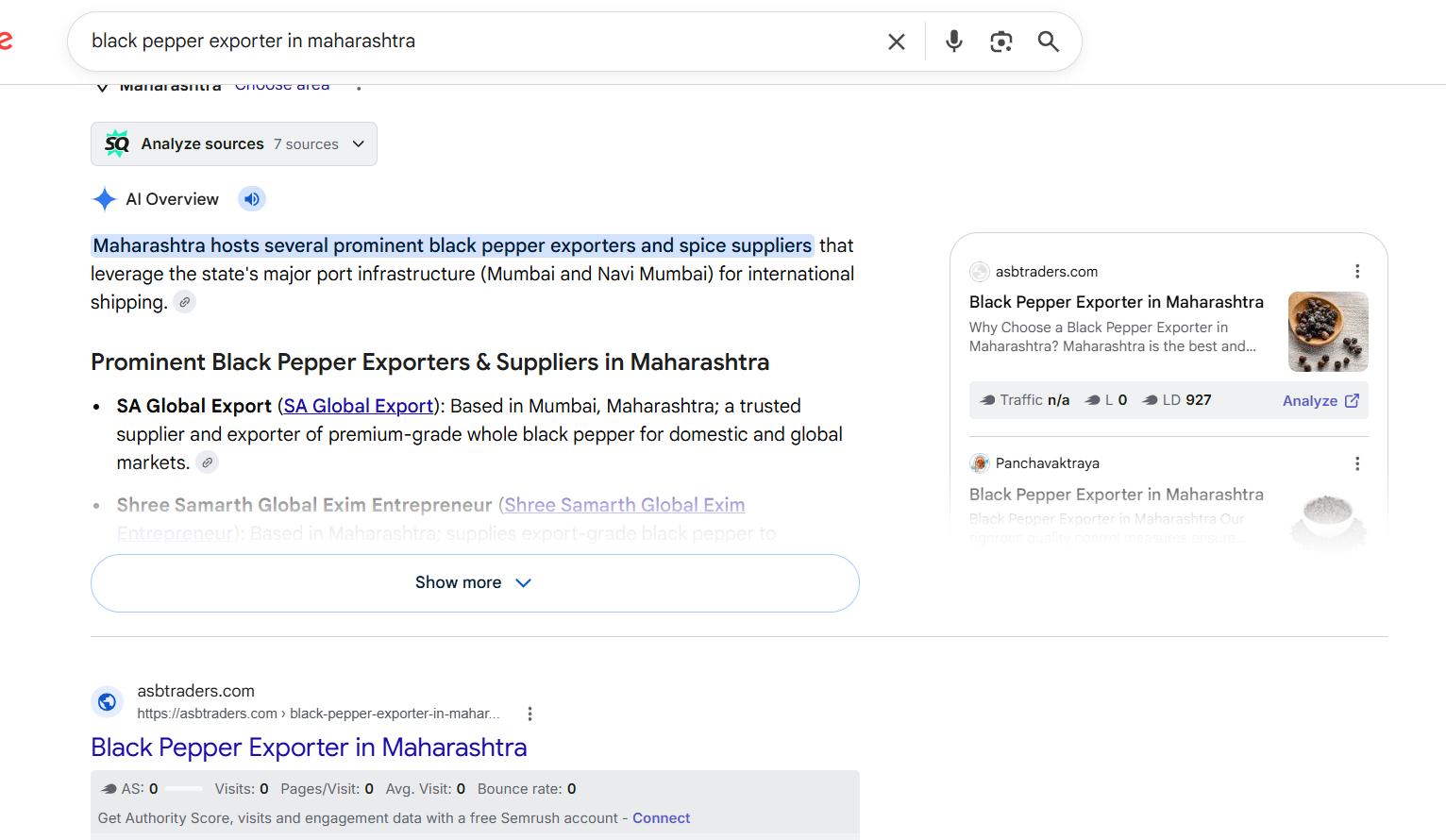Screen dimensions: 1446x840
Task: Click the asbtraders.com result URL breadcrumb
Action: (x=319, y=714)
